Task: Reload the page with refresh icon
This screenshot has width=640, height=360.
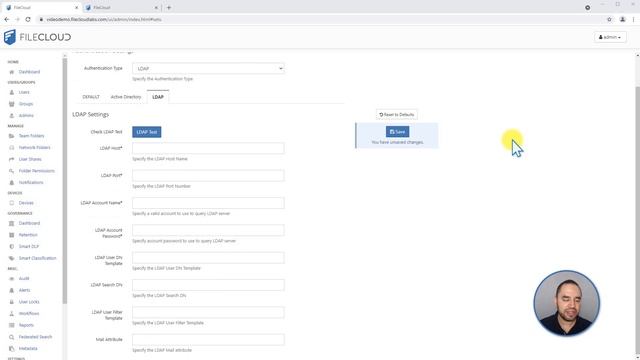Action: point(28,19)
